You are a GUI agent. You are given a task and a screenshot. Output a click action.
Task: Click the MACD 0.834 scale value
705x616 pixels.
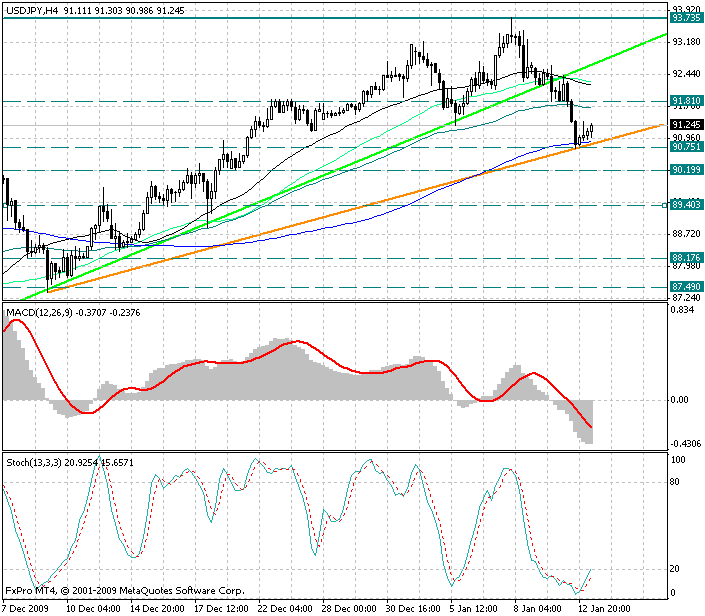(x=682, y=310)
